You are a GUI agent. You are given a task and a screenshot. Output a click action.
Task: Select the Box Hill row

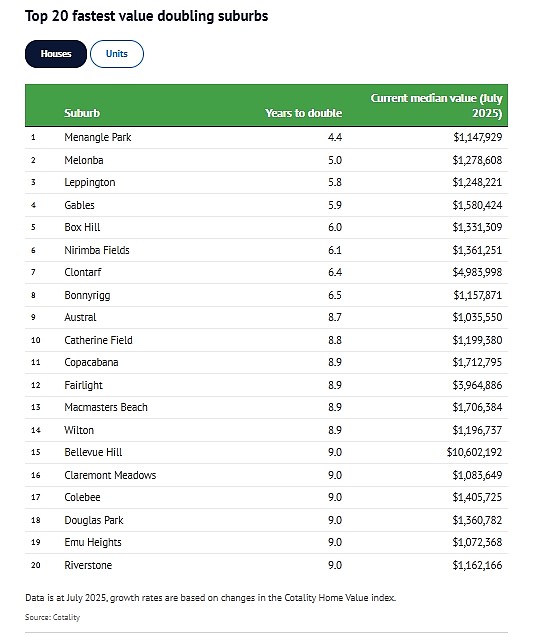[267, 227]
